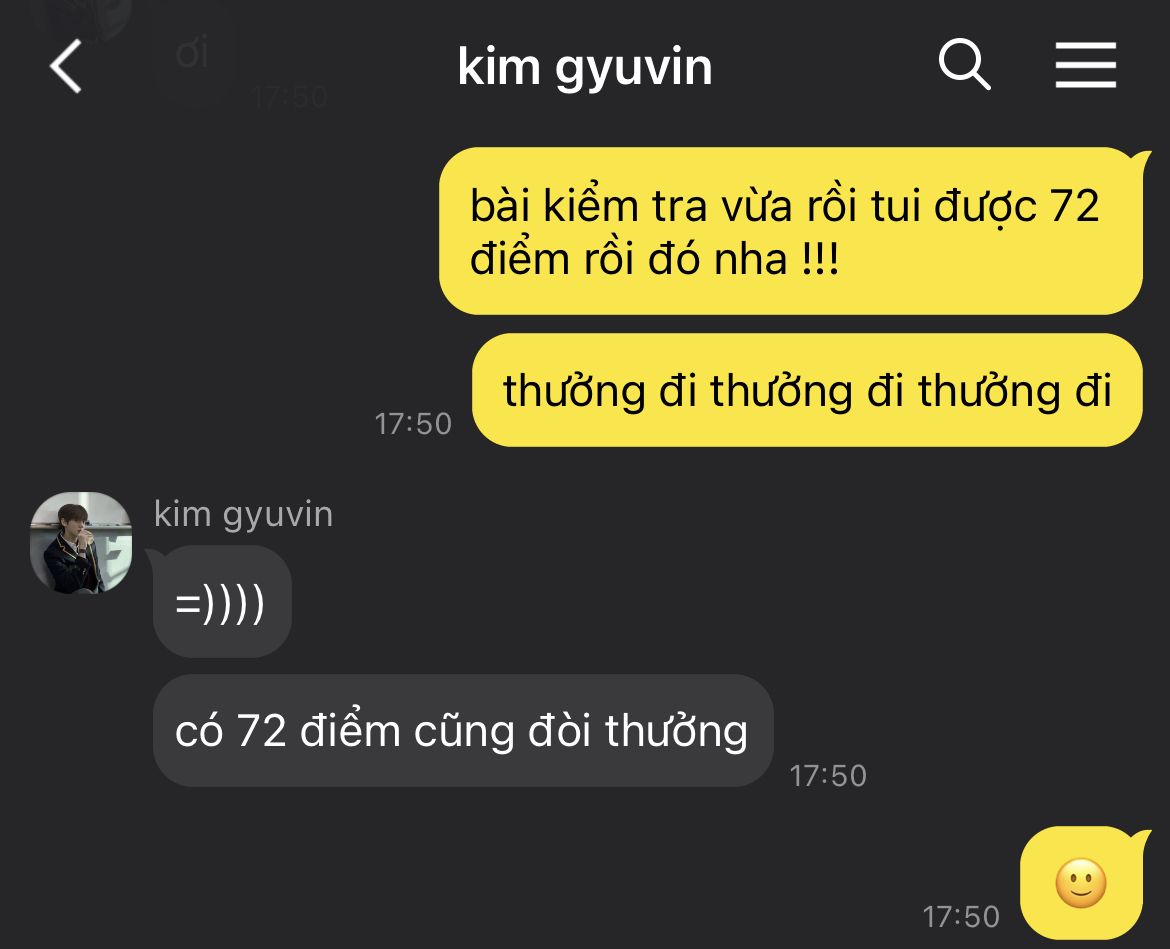Tap 17:50 timestamp beside "thưởng đi" bubble
This screenshot has width=1170, height=949.
[x=413, y=424]
